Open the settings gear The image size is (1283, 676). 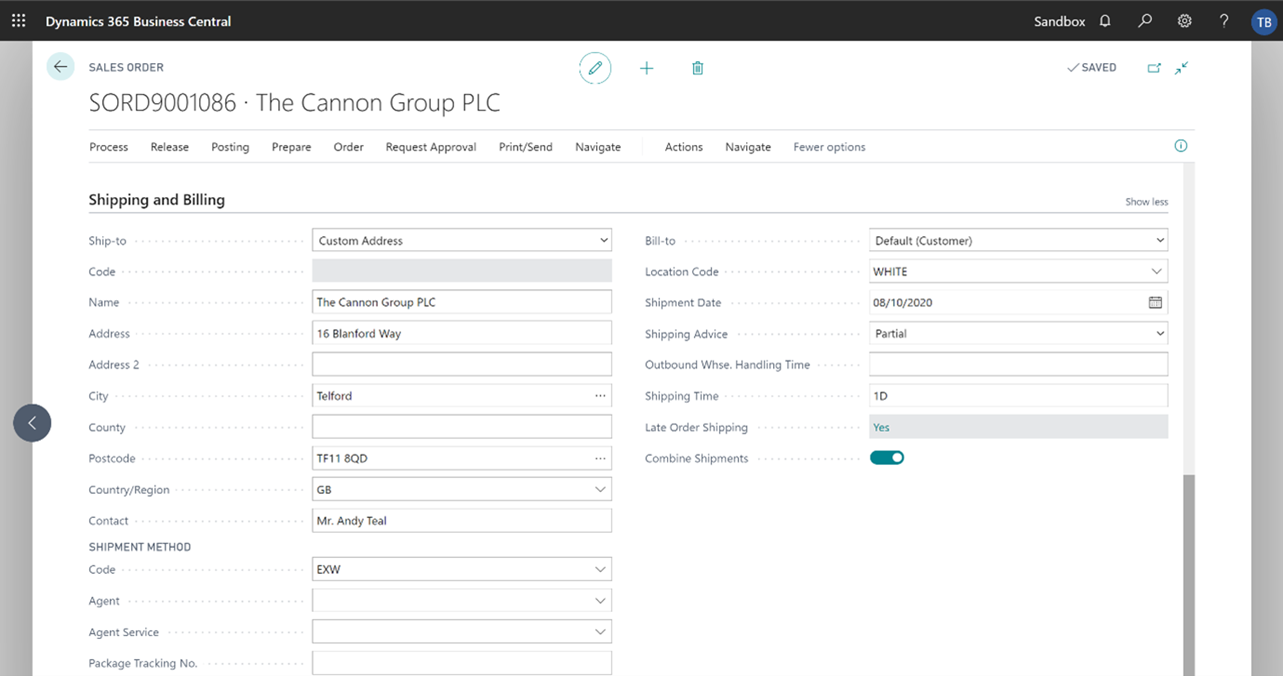1185,21
